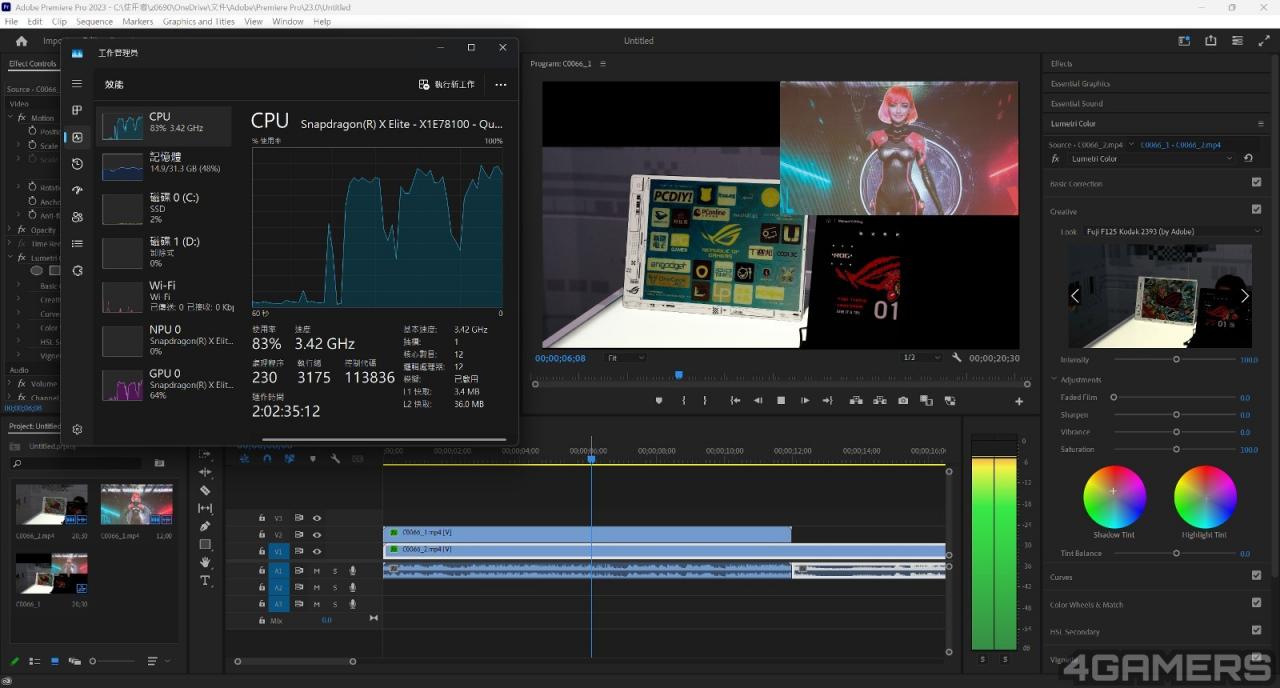Click the Export Frame camera icon
Screen dimensions: 1280x688
point(903,401)
